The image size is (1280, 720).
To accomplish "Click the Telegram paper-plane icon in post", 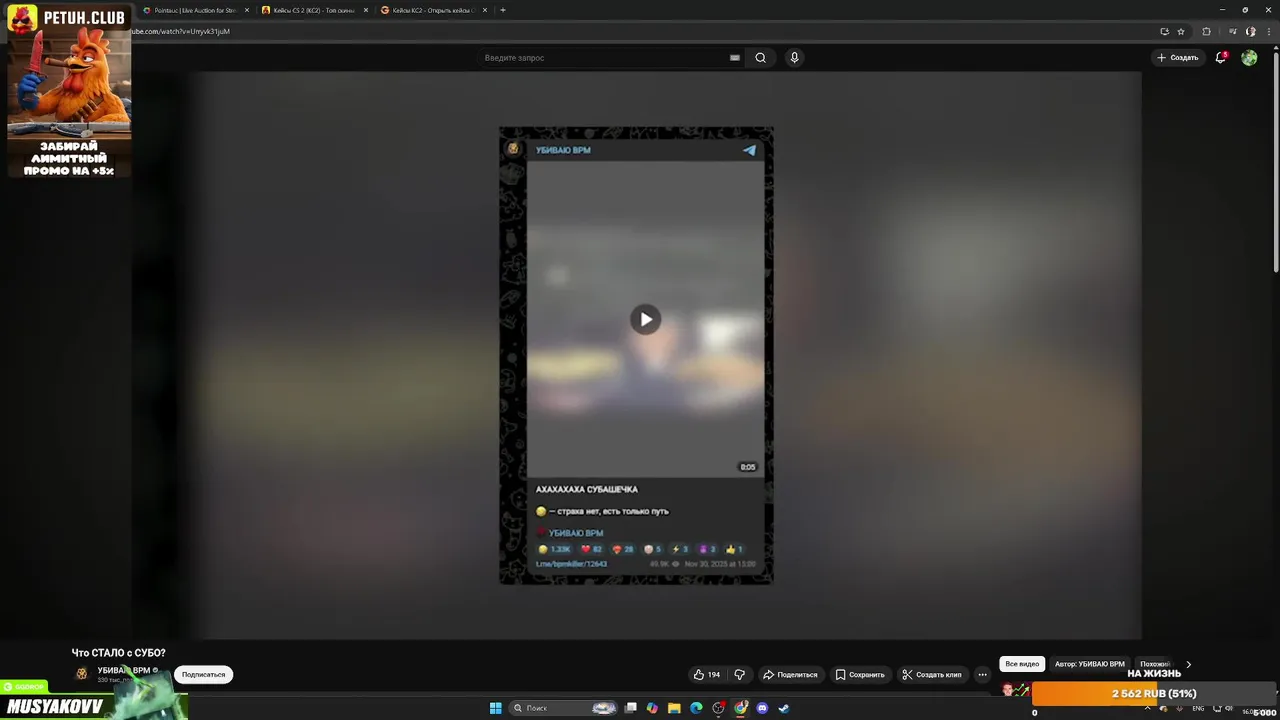I will pos(749,150).
